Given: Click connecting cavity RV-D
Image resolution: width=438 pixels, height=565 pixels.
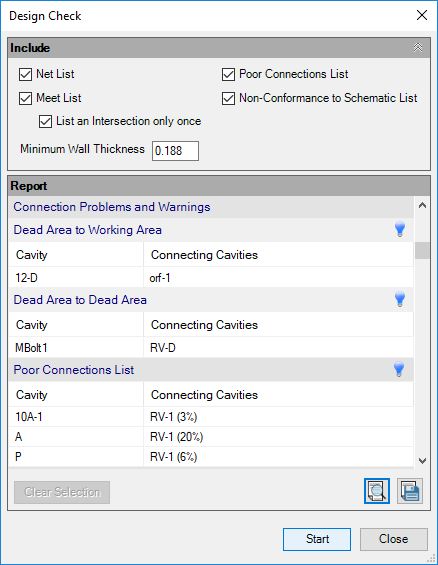Looking at the screenshot, I should point(278,347).
